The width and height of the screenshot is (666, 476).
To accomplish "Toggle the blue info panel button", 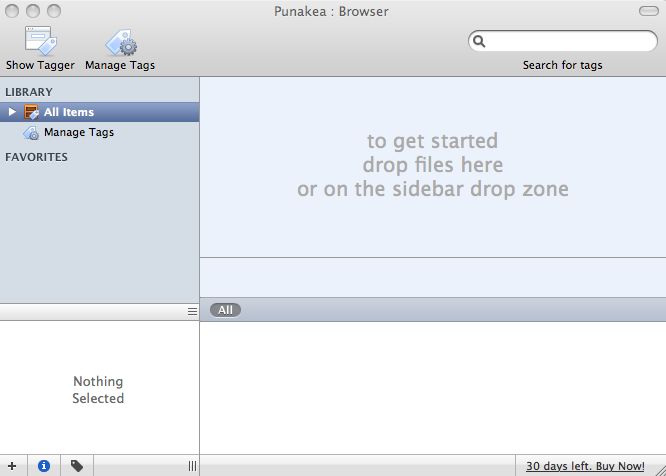I will click(x=44, y=466).
